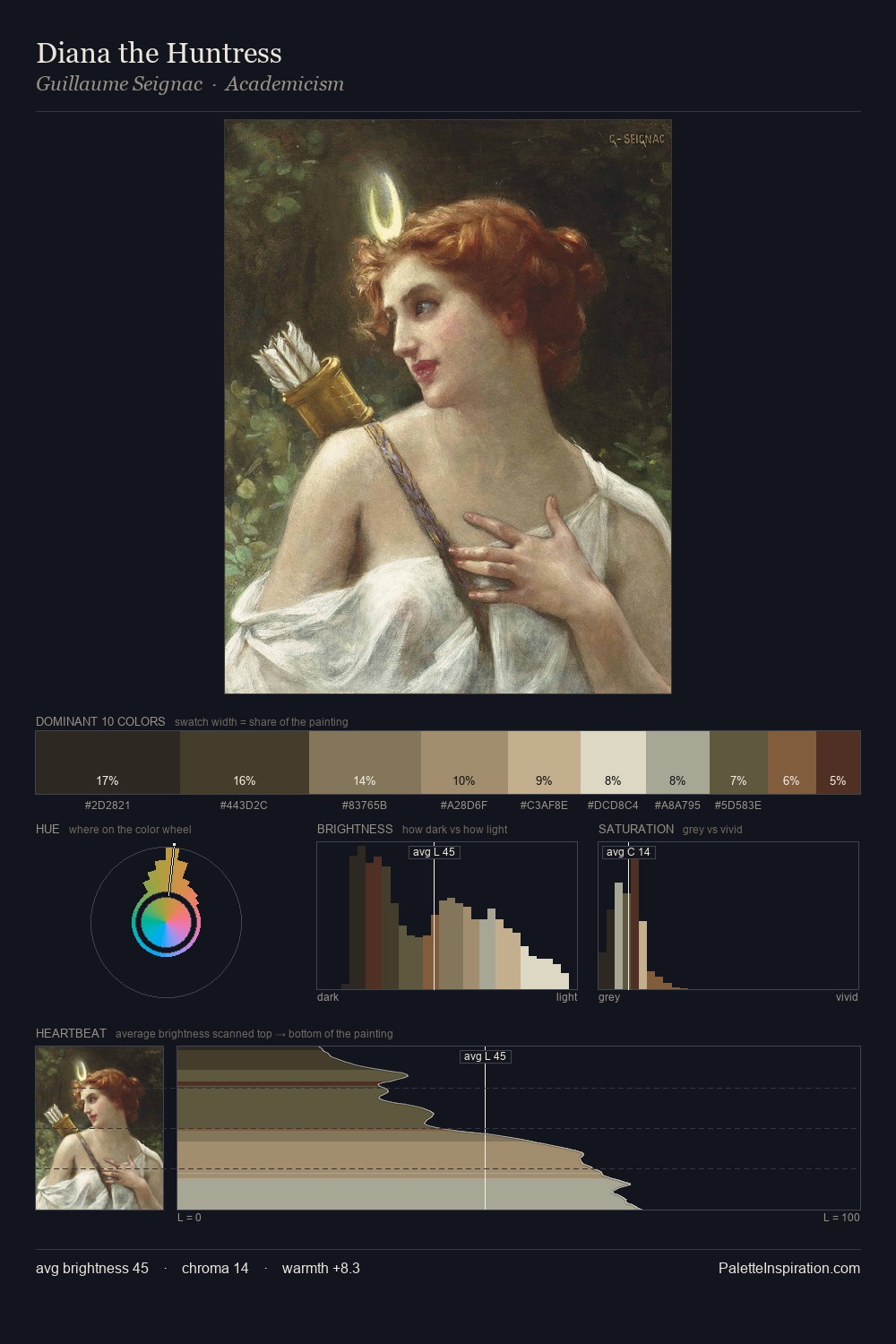Click the "Academicism" style label
Screen dimensions: 896x1344
pos(284,84)
